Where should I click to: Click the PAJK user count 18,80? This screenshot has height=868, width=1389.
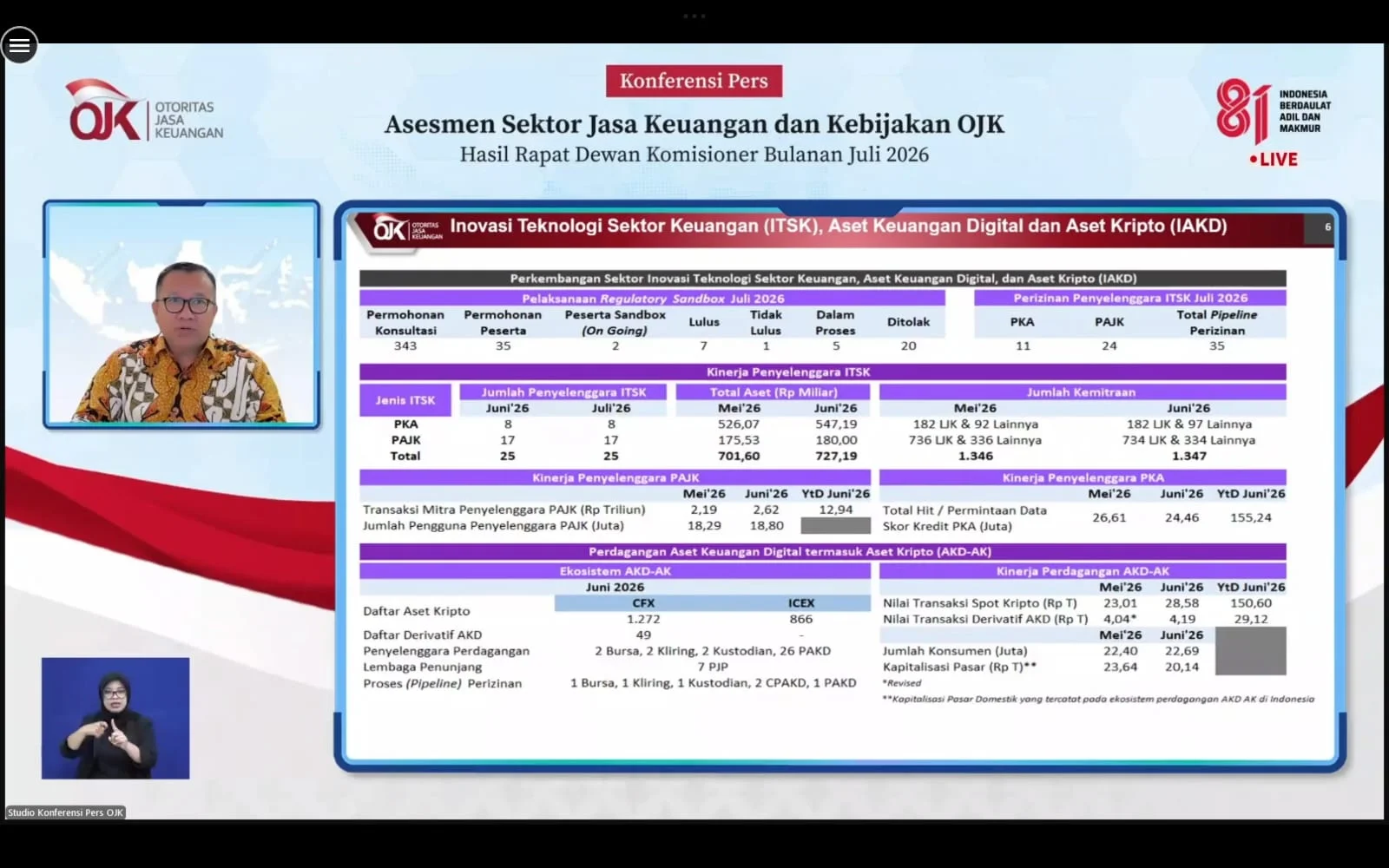[x=767, y=525]
